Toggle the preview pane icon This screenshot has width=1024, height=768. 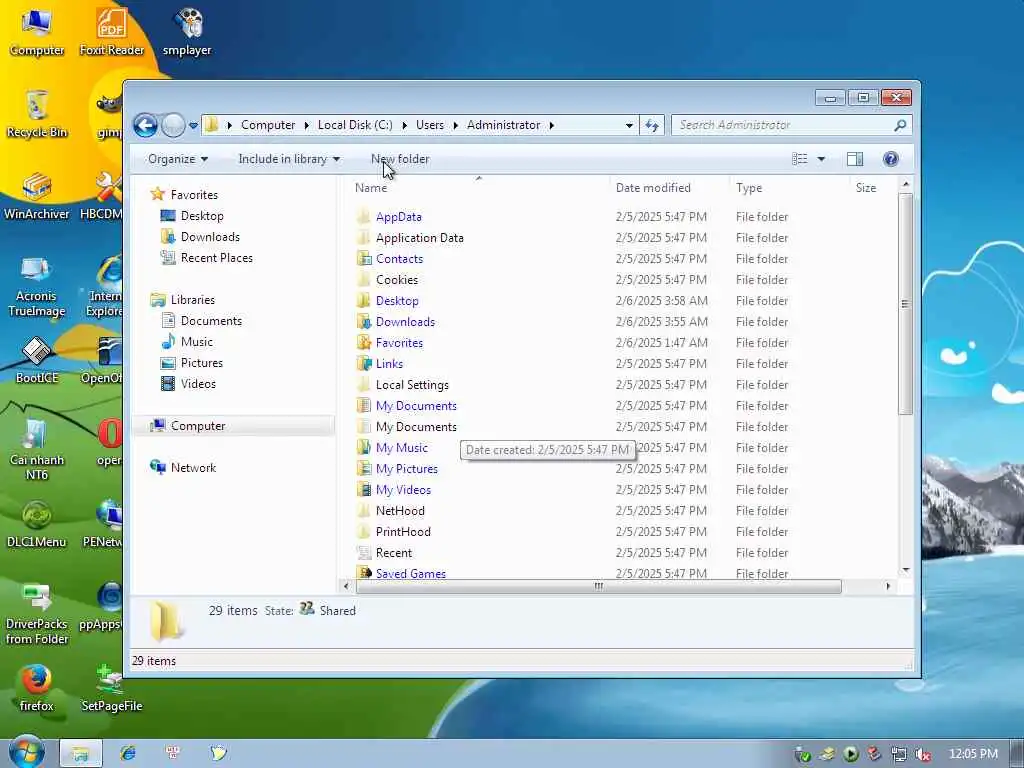click(855, 159)
